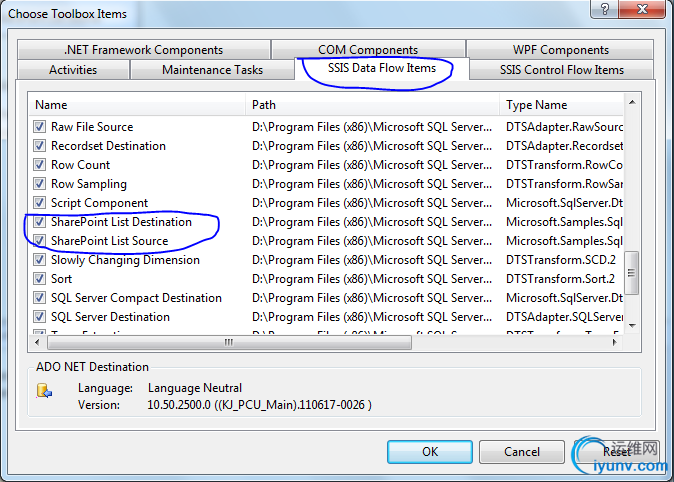Switch to .NET Framework Components tab

144,50
